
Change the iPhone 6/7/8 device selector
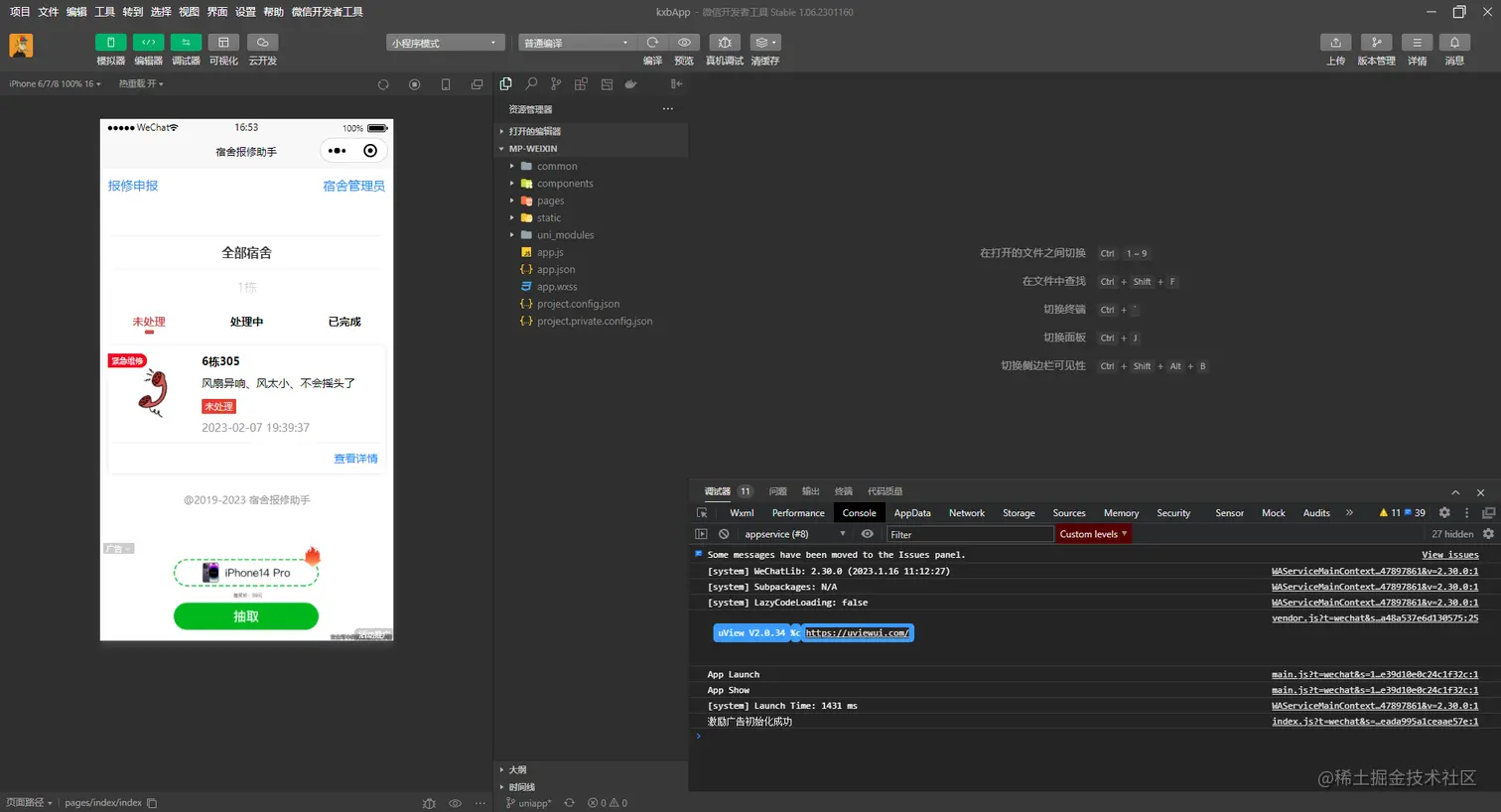pyautogui.click(x=55, y=84)
